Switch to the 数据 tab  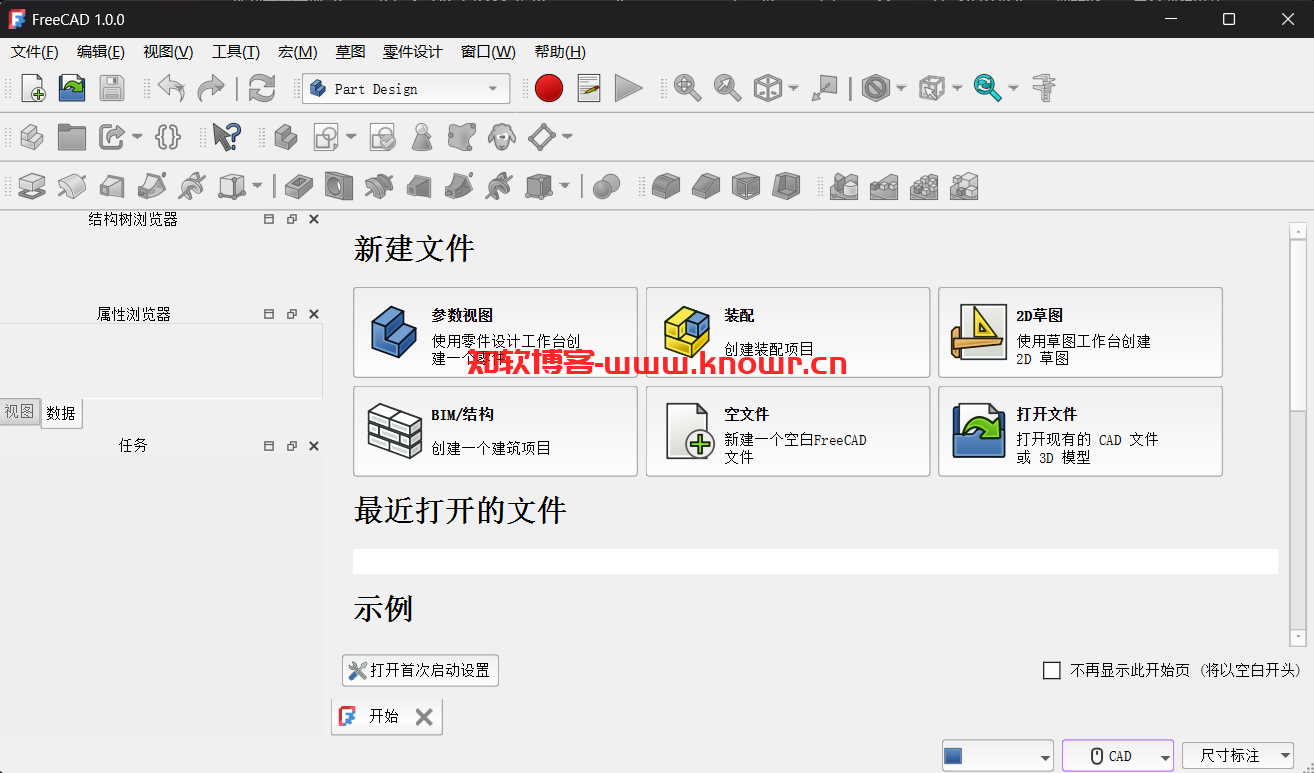tap(61, 413)
